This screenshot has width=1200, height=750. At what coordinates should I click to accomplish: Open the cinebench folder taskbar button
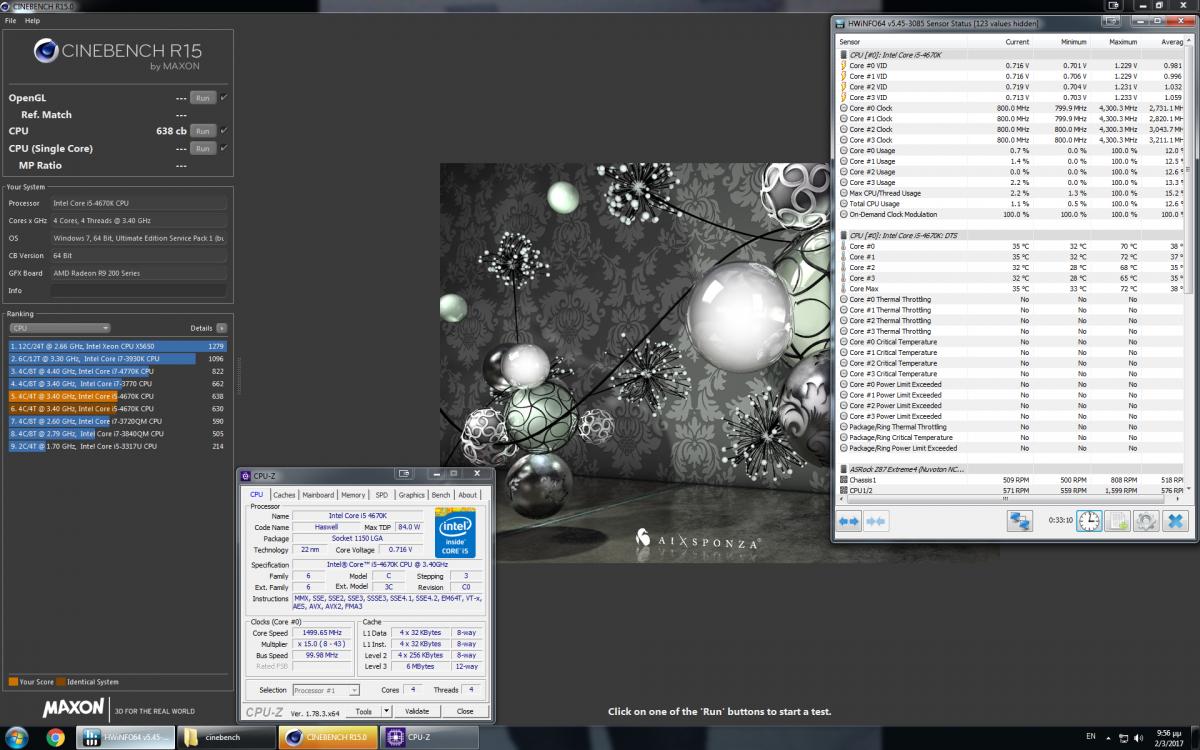pyautogui.click(x=227, y=738)
